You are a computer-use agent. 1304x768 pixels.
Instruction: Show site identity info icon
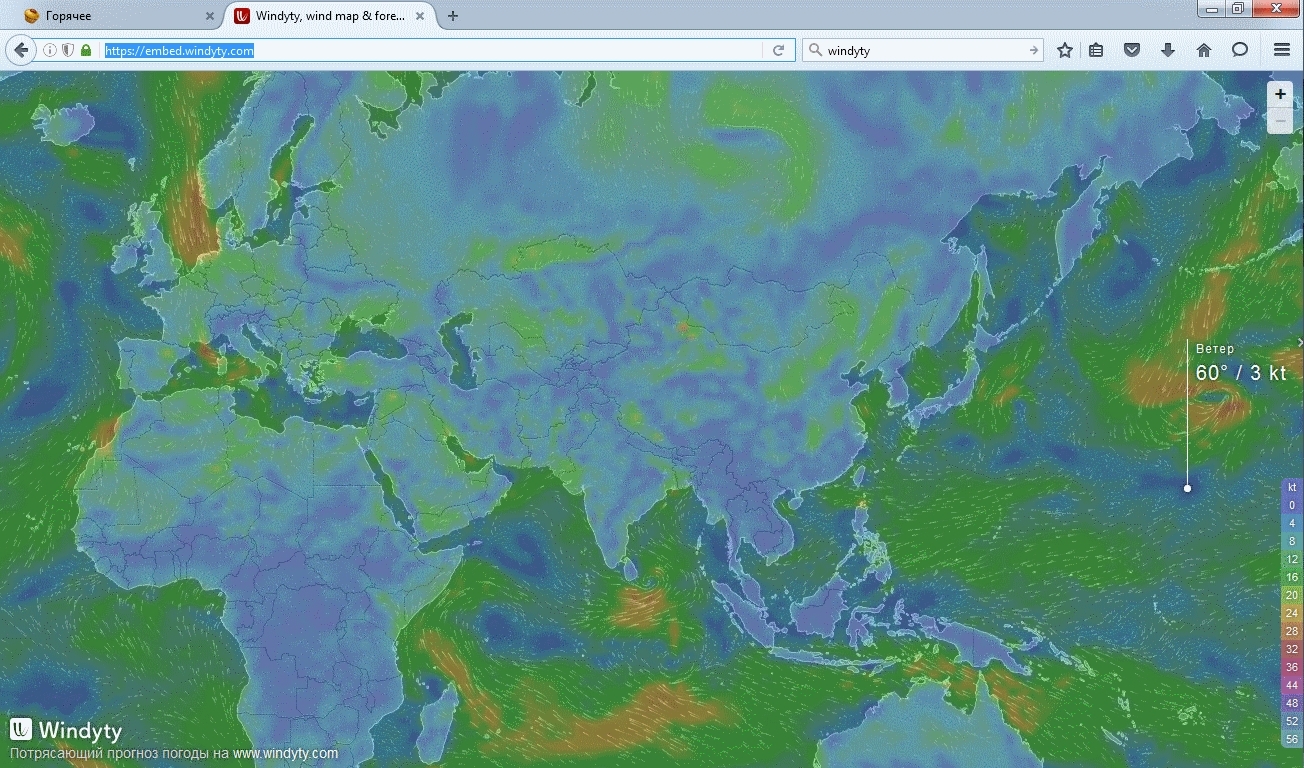[x=49, y=50]
